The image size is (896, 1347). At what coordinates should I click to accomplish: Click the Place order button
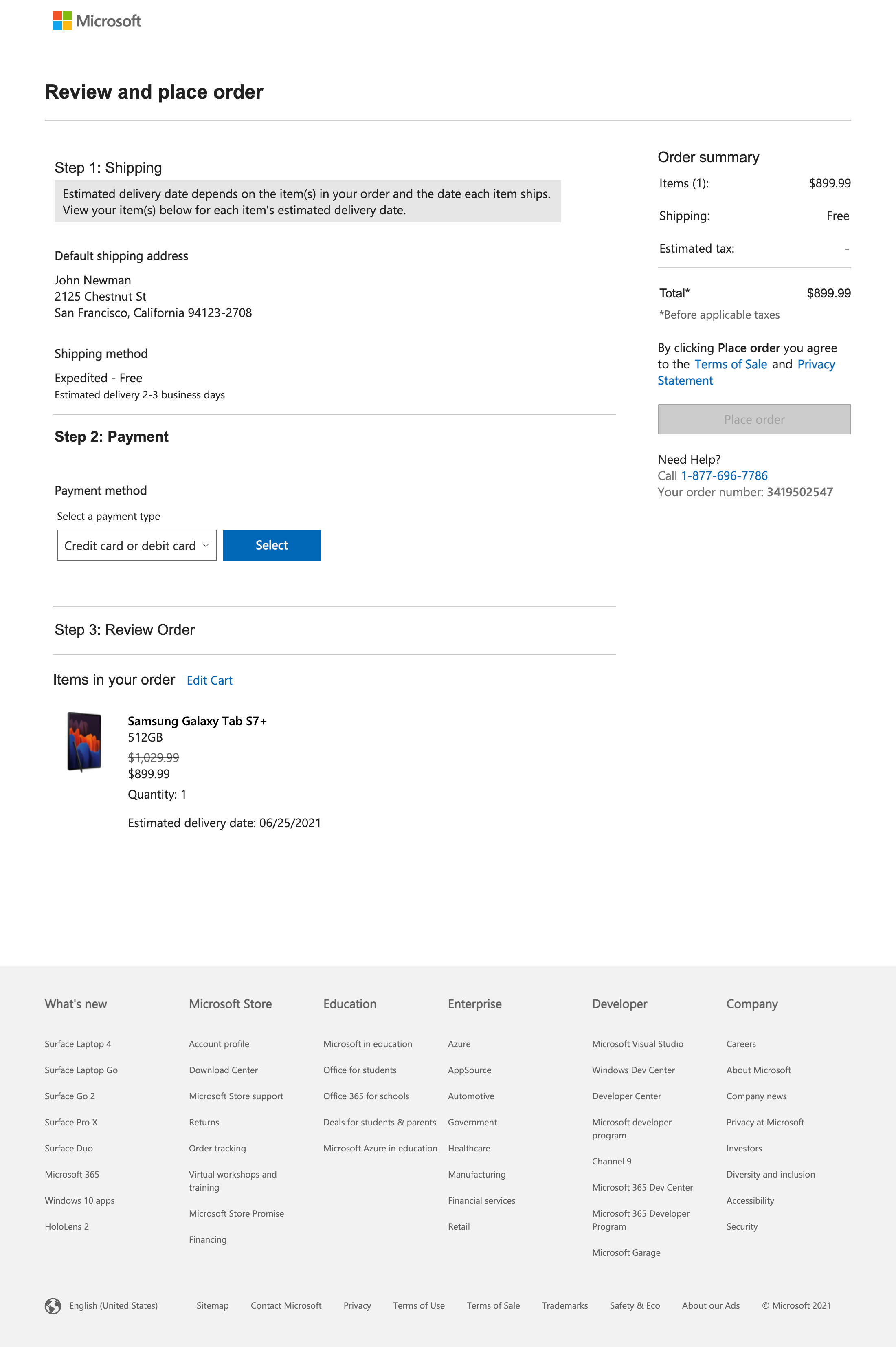(x=754, y=419)
